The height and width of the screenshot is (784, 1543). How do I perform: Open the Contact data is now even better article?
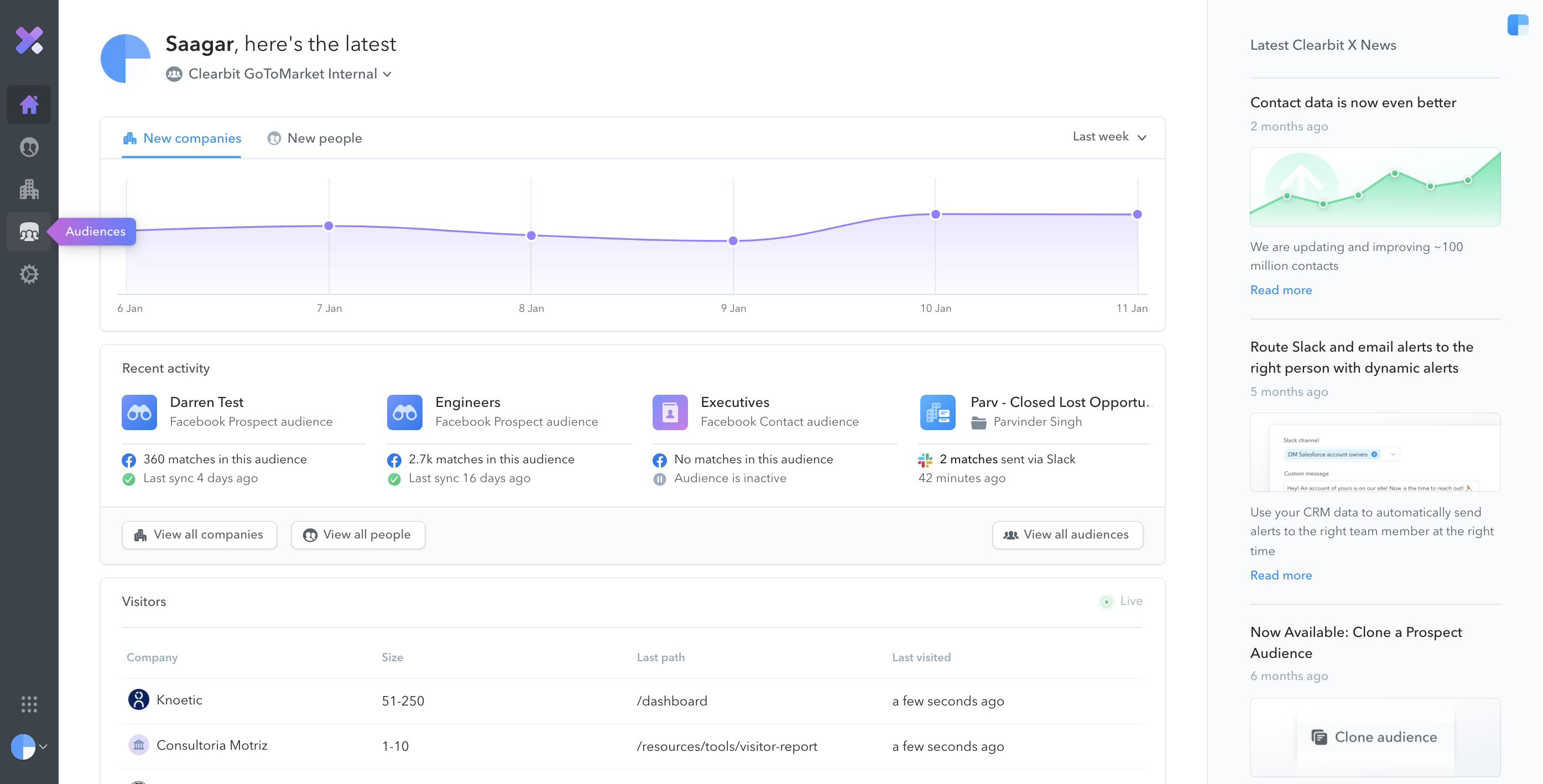click(1353, 102)
